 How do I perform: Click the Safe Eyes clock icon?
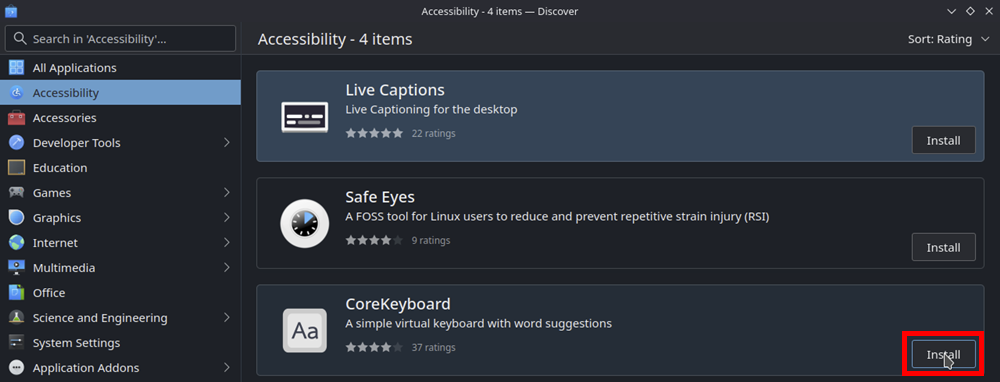pos(305,224)
